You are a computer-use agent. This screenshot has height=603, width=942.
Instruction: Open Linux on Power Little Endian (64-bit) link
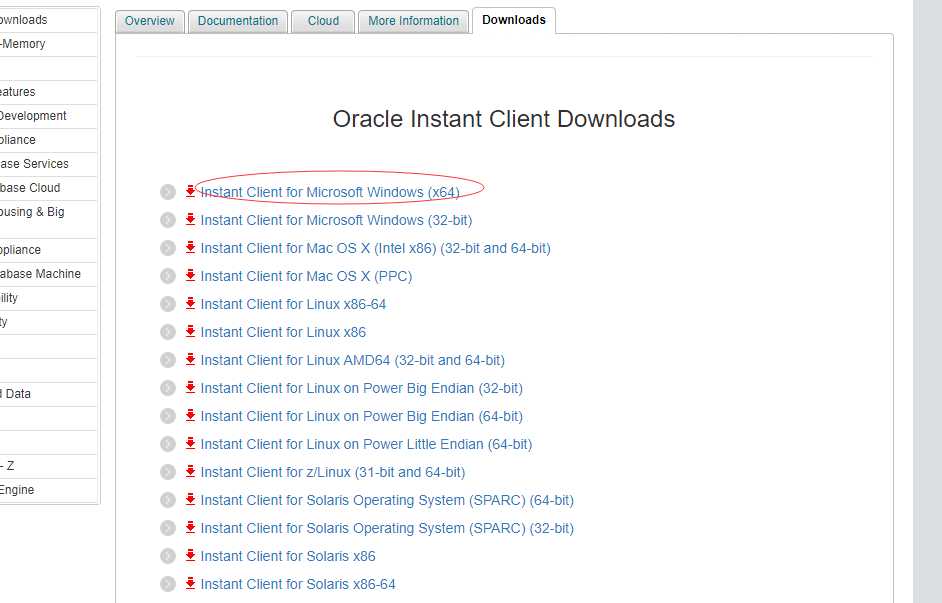(366, 444)
